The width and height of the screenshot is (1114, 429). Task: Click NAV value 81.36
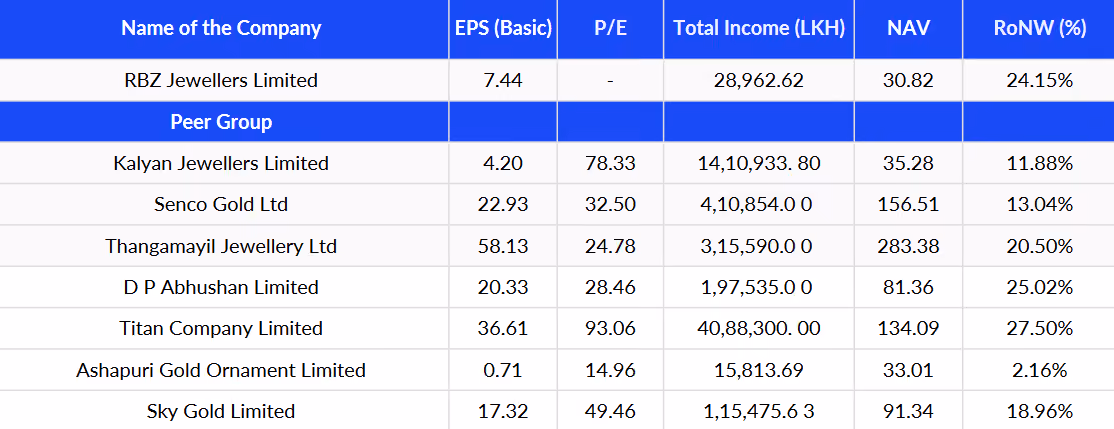point(908,288)
